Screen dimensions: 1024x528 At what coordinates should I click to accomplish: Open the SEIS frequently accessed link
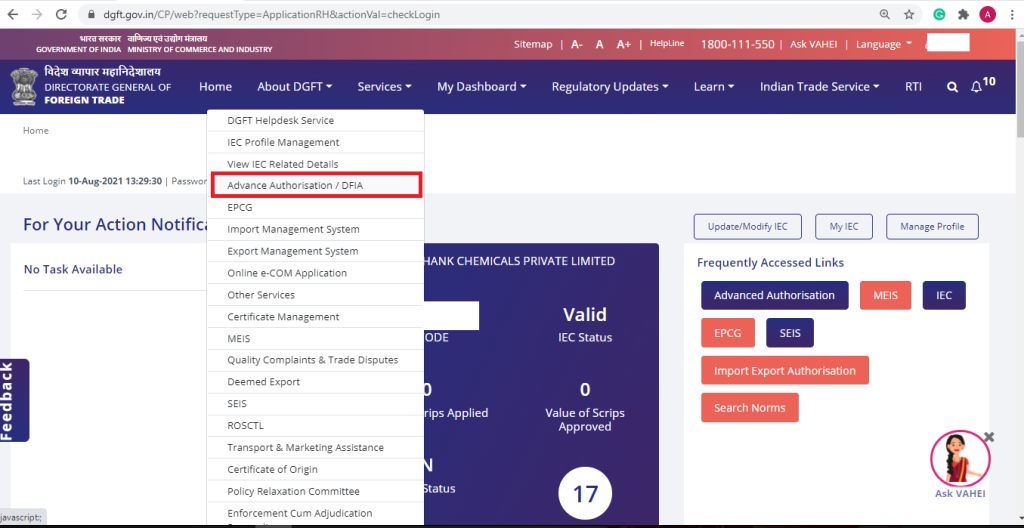click(790, 333)
